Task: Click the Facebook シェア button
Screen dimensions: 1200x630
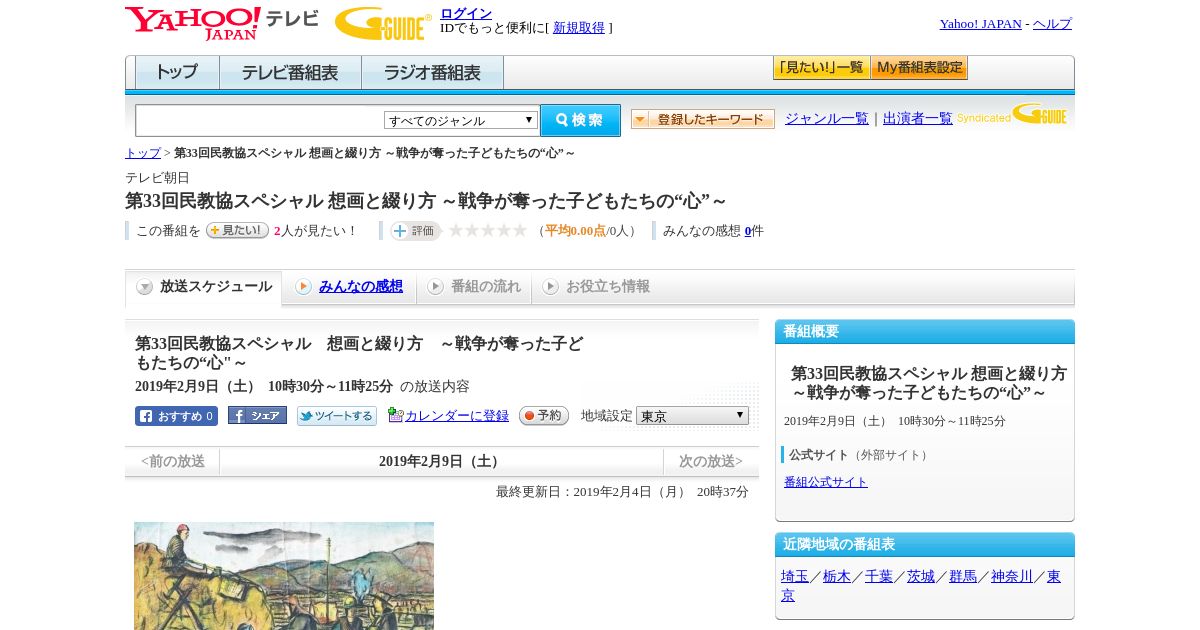Action: coord(257,415)
